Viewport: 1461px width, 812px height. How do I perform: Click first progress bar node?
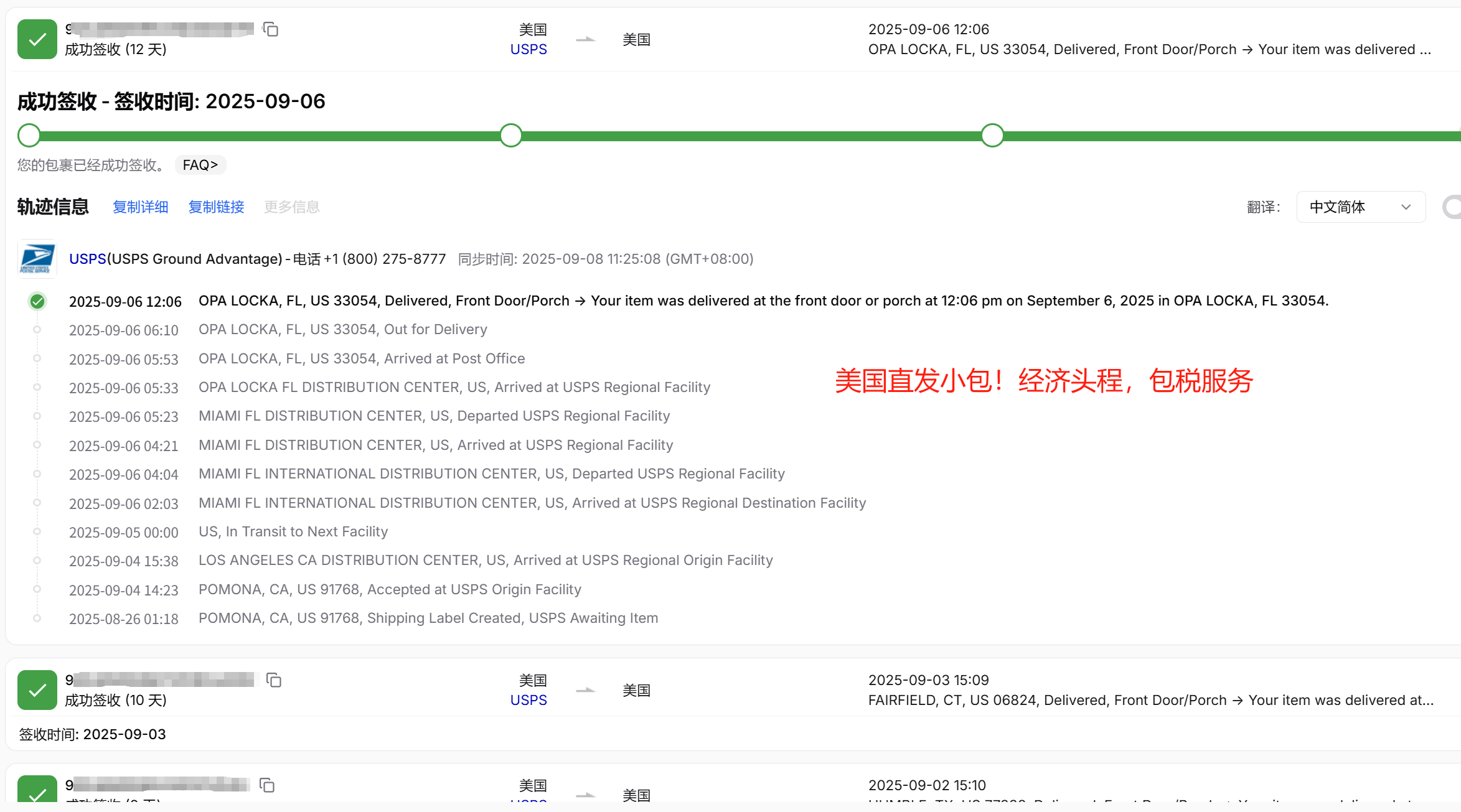point(29,136)
